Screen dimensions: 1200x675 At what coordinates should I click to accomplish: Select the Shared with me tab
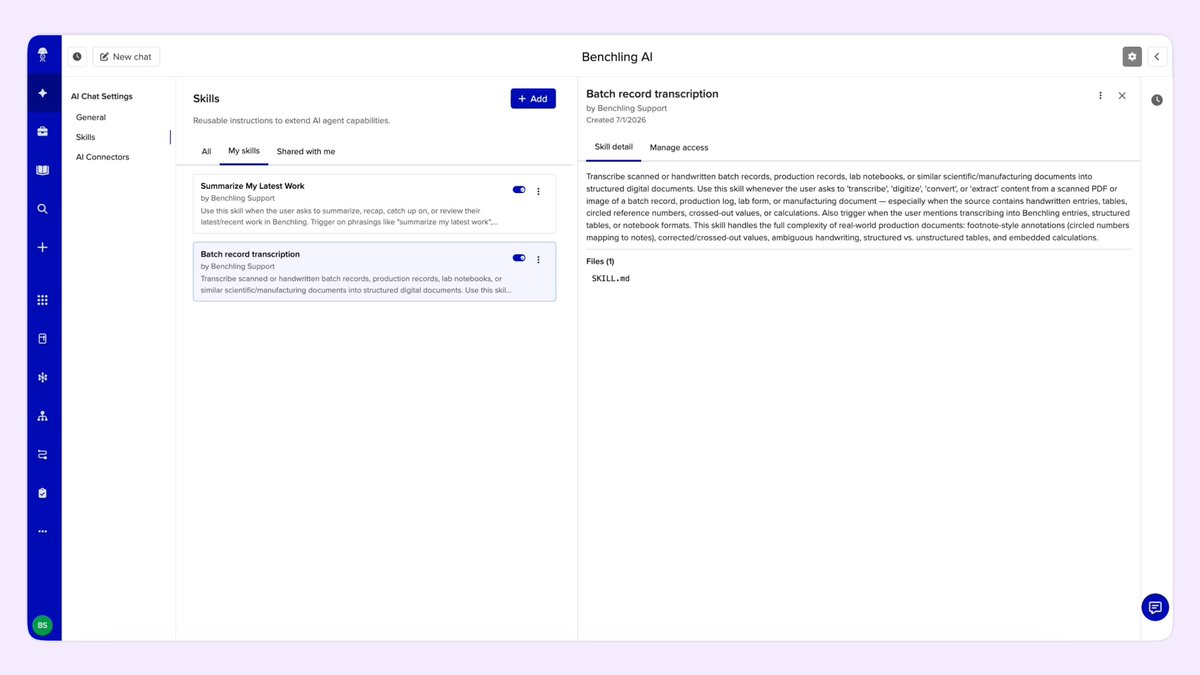306,151
